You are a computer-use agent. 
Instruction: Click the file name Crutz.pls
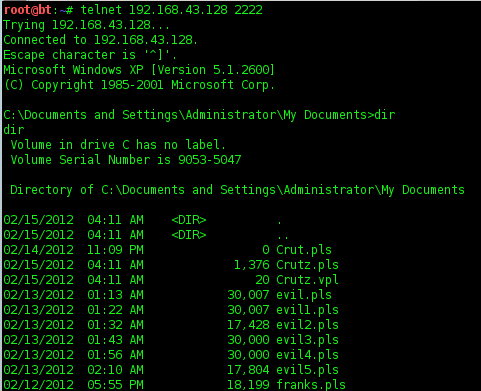tap(307, 265)
